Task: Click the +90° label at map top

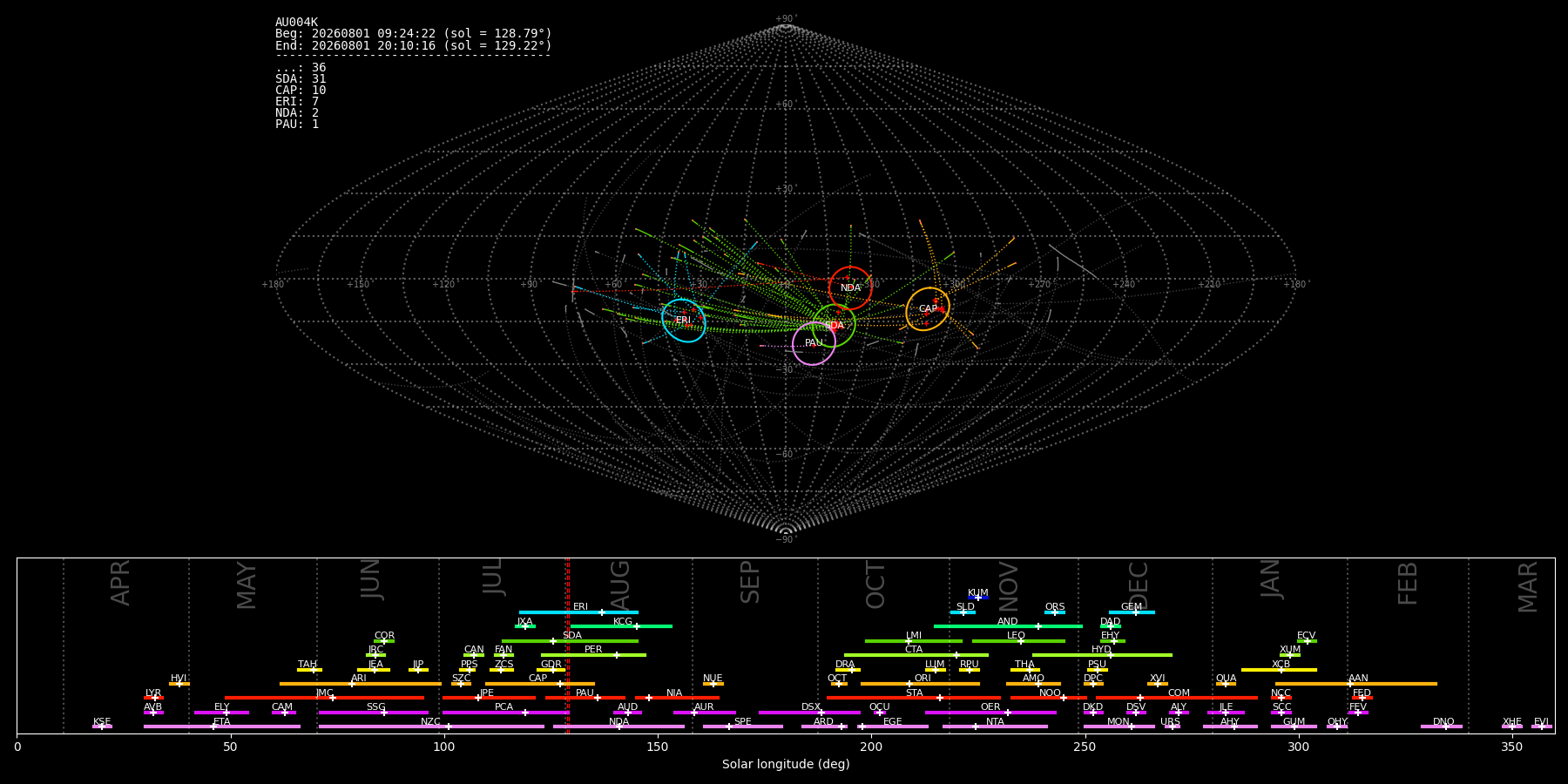Action: tap(786, 19)
